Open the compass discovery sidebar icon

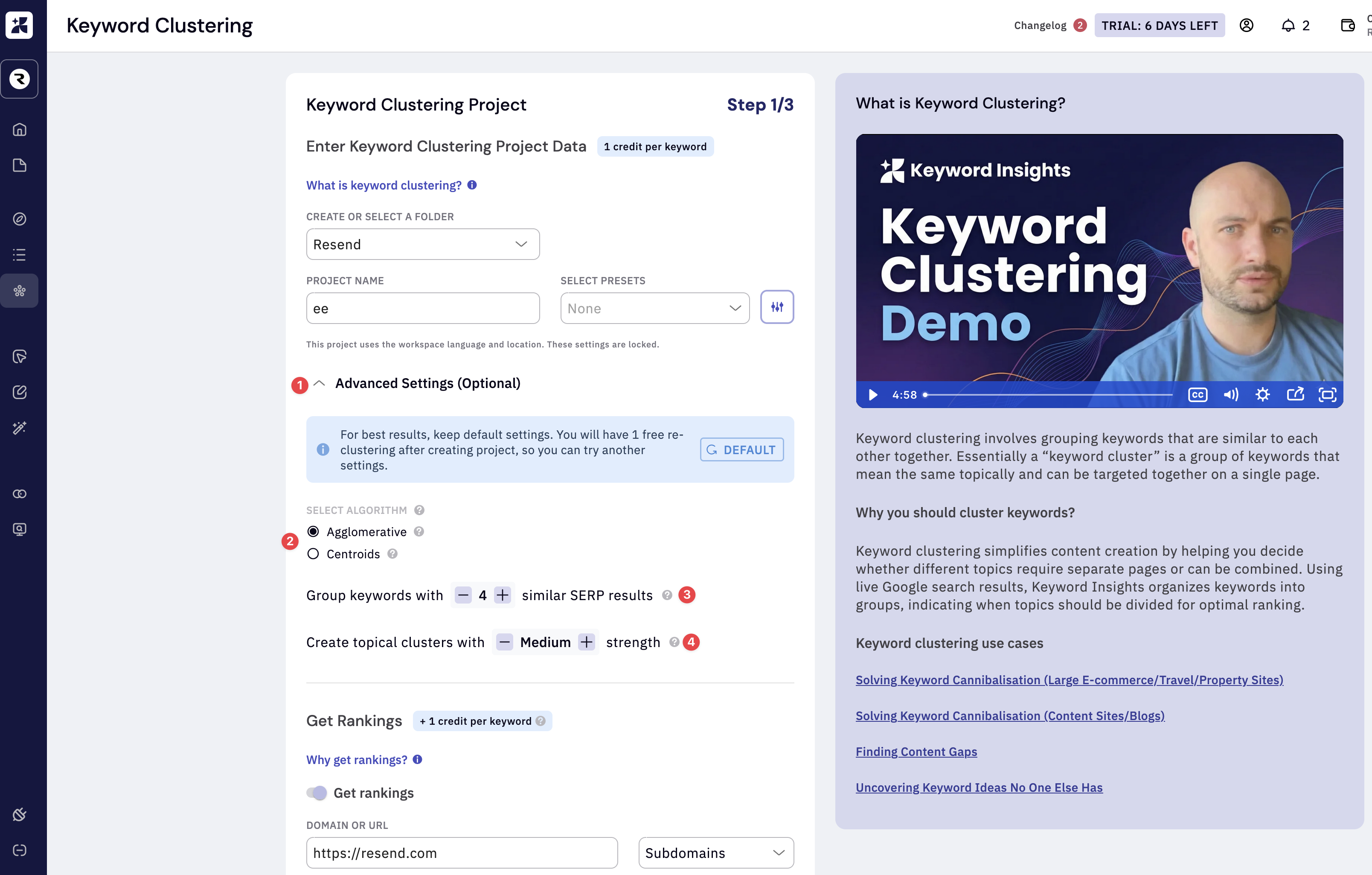[x=19, y=219]
